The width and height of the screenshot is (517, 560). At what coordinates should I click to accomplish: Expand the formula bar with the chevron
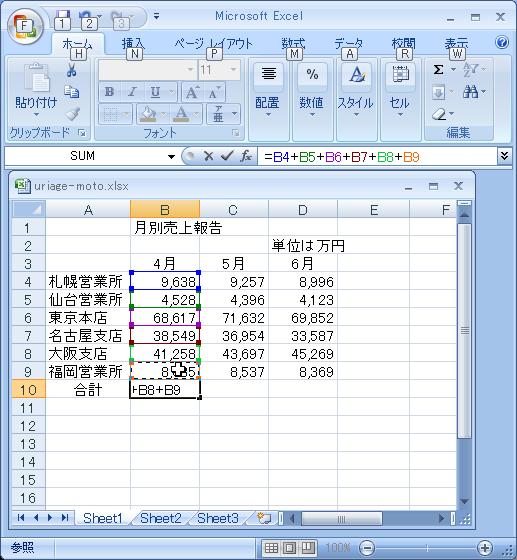tap(504, 156)
